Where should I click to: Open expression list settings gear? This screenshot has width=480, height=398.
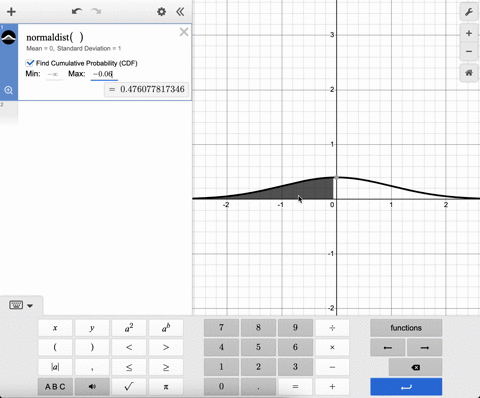tap(161, 12)
